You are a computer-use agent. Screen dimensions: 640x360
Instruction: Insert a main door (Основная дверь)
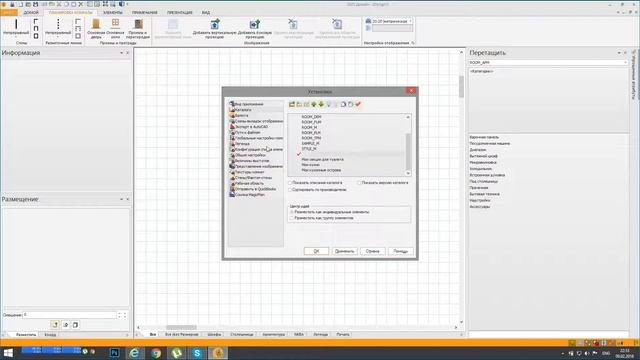pos(96,29)
